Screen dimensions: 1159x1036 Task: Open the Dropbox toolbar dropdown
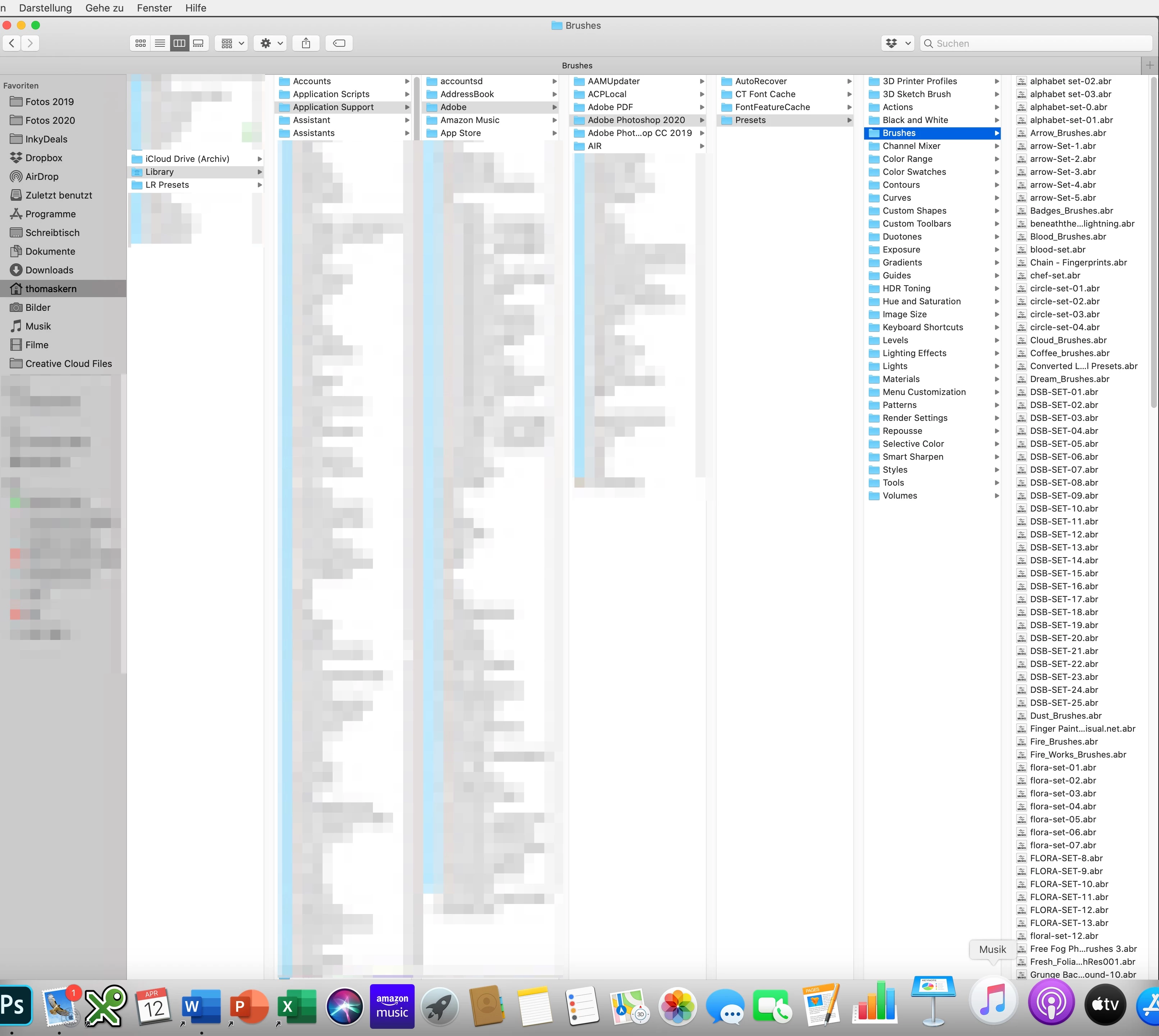(x=898, y=43)
